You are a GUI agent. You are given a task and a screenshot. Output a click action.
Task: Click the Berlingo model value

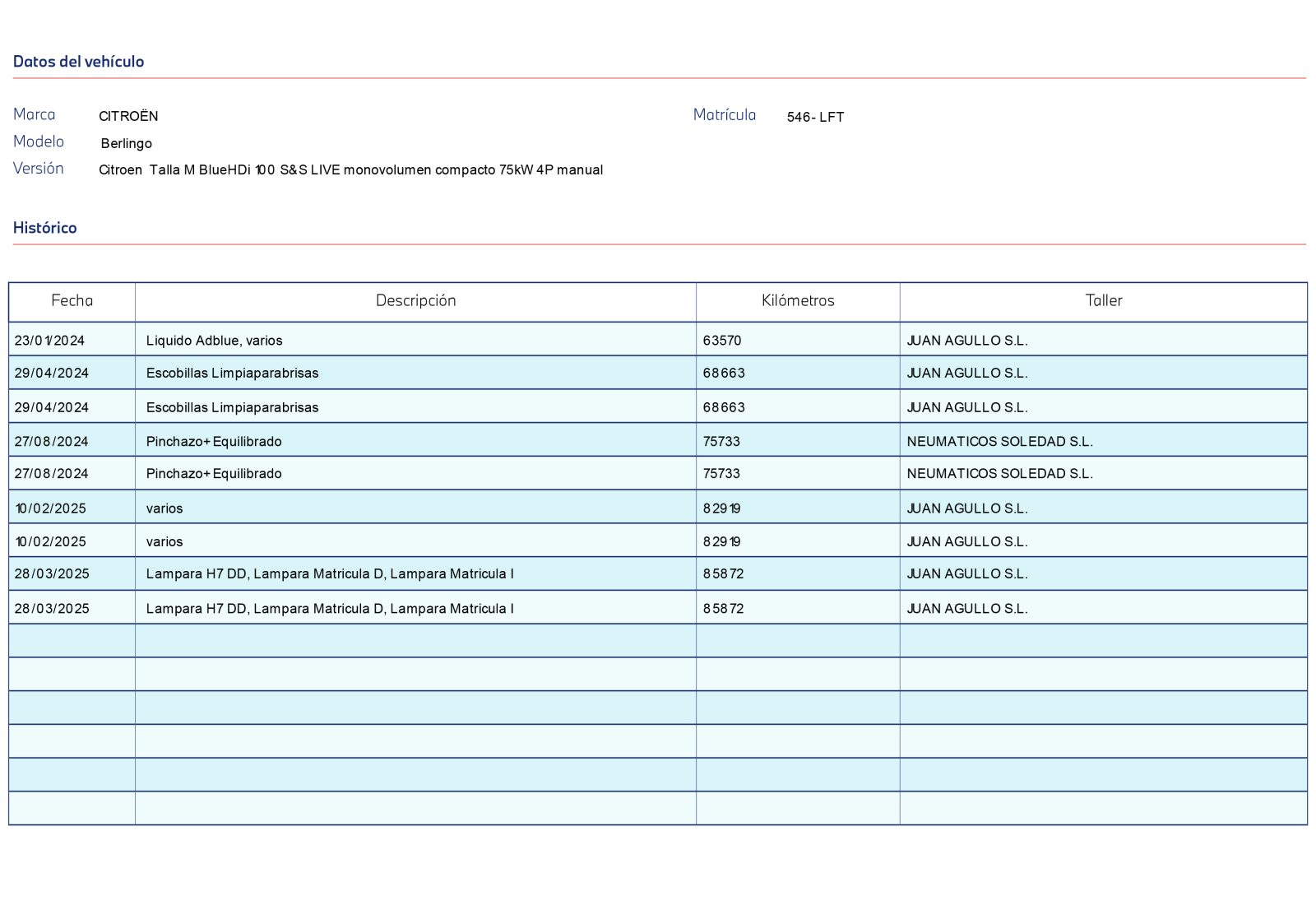[126, 143]
